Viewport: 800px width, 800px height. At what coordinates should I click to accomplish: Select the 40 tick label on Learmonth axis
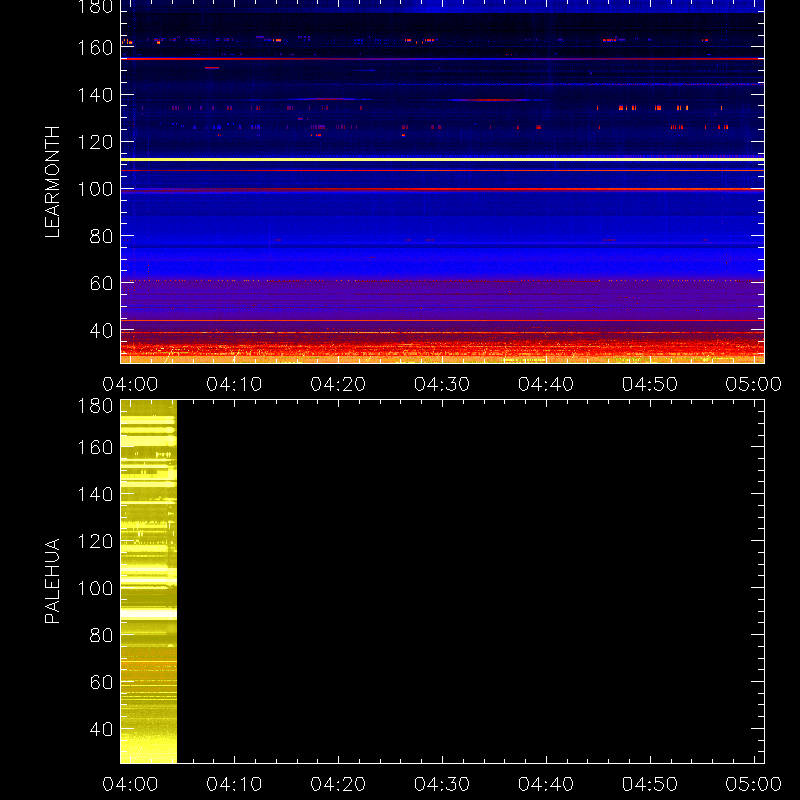(x=101, y=331)
